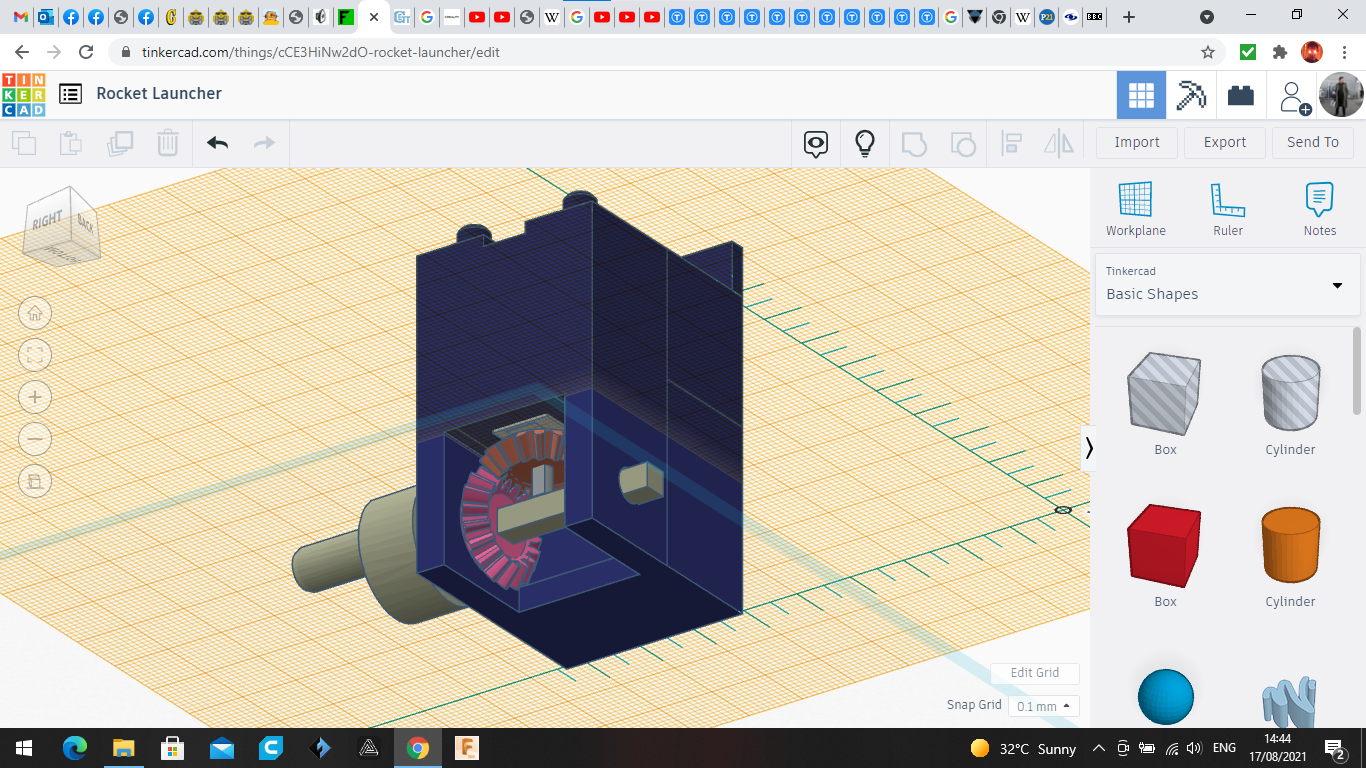Open the Mail app from the taskbar
The width and height of the screenshot is (1366, 768).
221,748
